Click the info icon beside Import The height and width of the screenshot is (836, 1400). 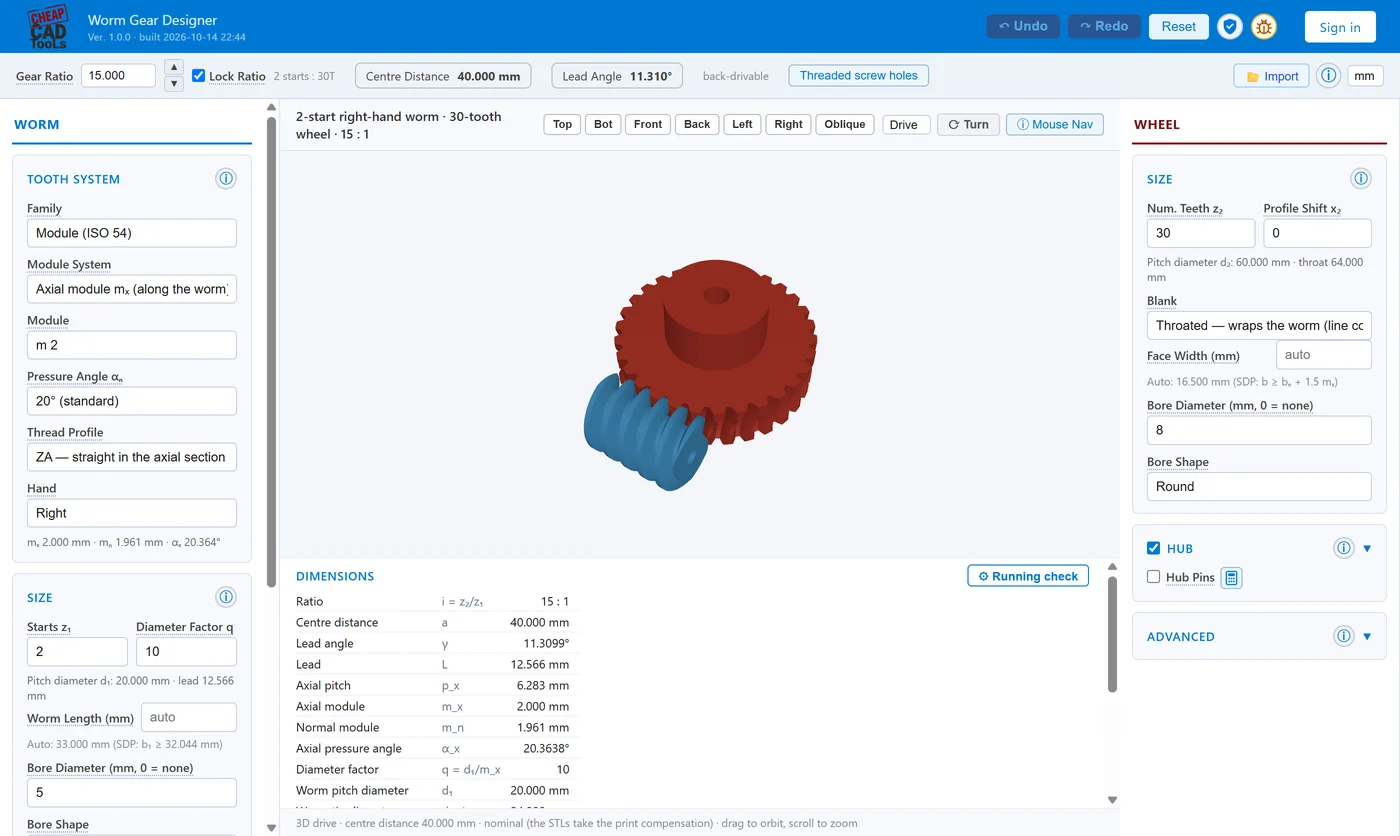click(1328, 76)
